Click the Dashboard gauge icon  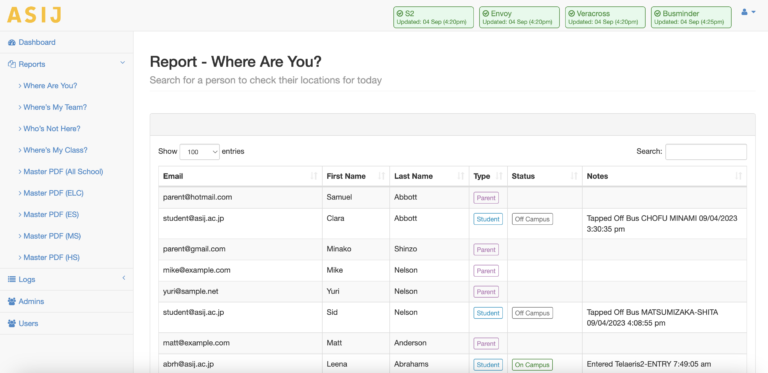pos(12,43)
